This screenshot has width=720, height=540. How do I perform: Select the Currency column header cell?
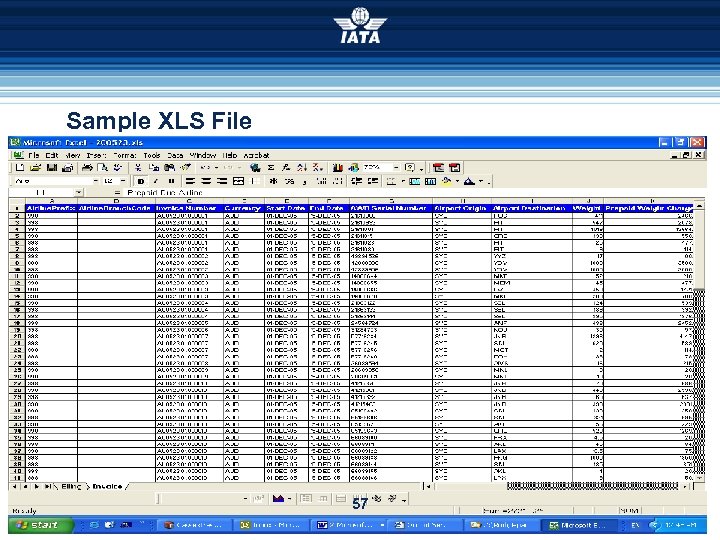click(x=244, y=208)
